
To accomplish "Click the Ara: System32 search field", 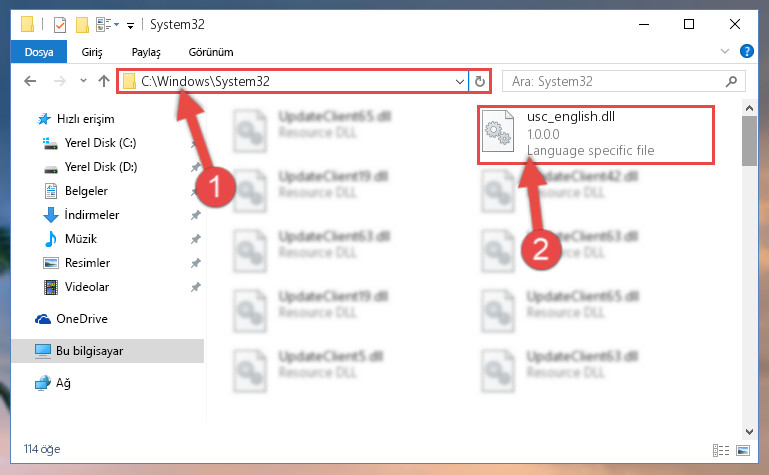I will [x=616, y=81].
